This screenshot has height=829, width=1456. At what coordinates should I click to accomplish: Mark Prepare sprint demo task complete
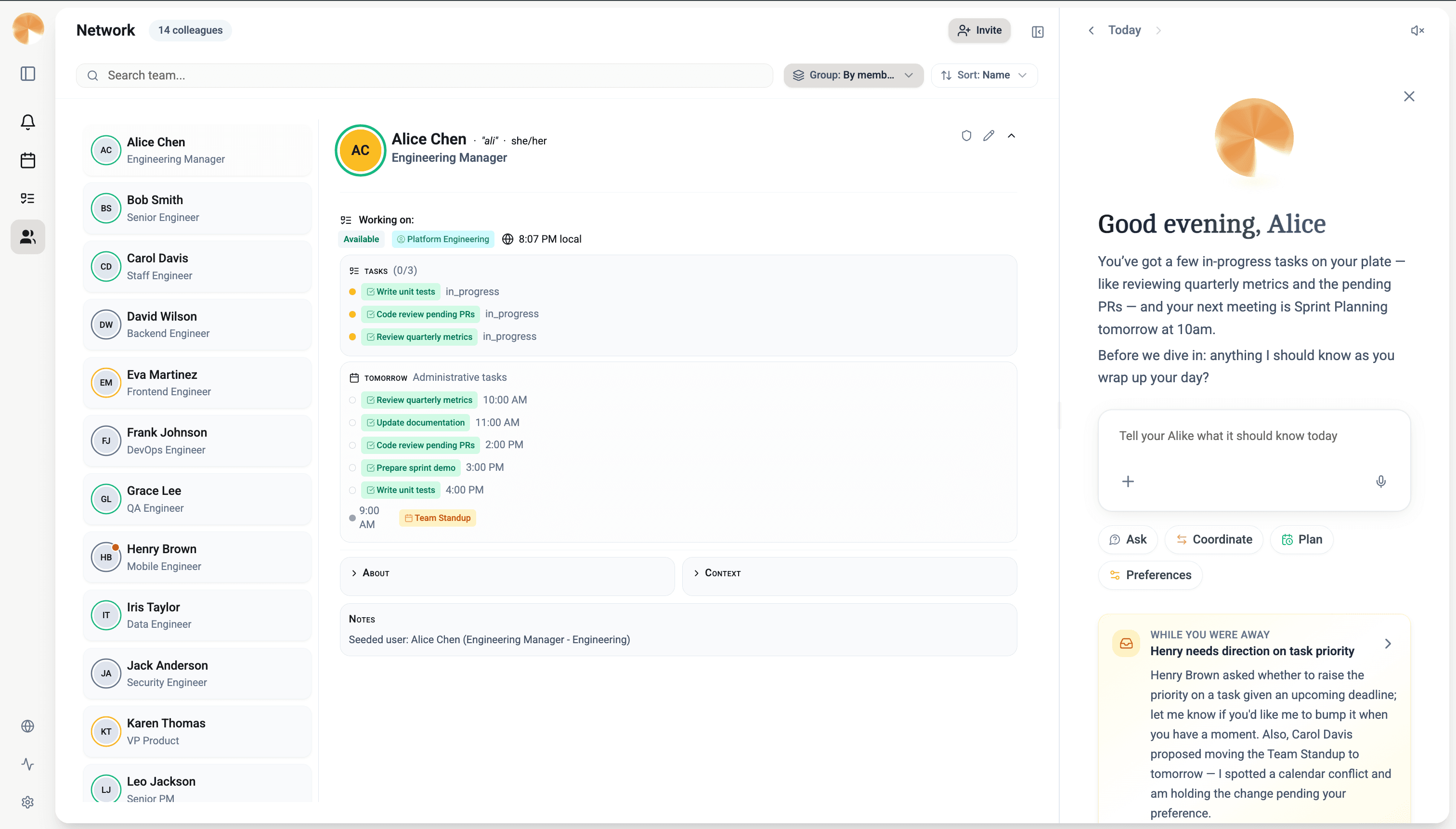[x=352, y=468]
